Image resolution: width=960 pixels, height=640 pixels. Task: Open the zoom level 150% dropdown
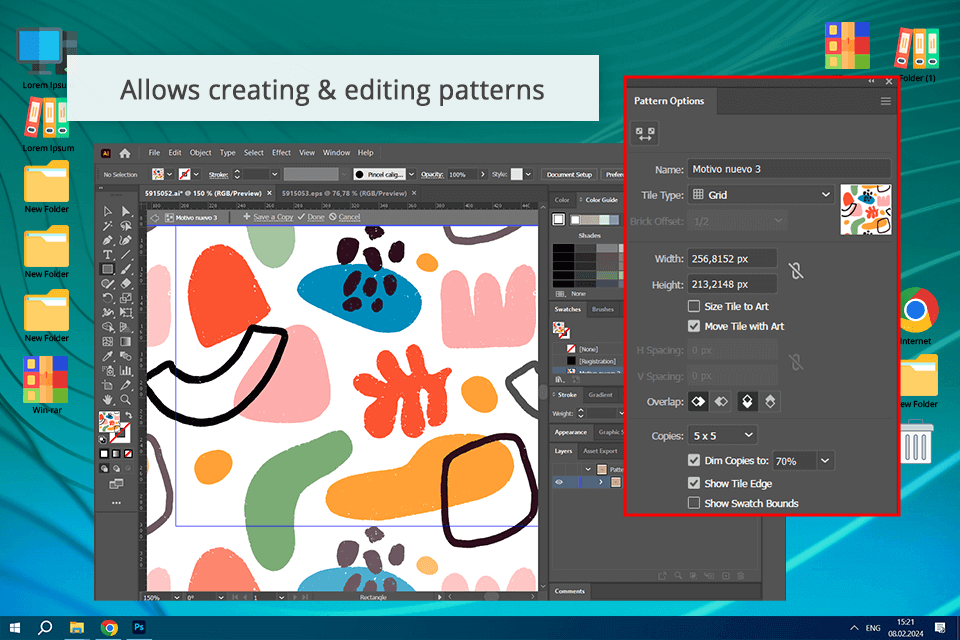(x=176, y=597)
